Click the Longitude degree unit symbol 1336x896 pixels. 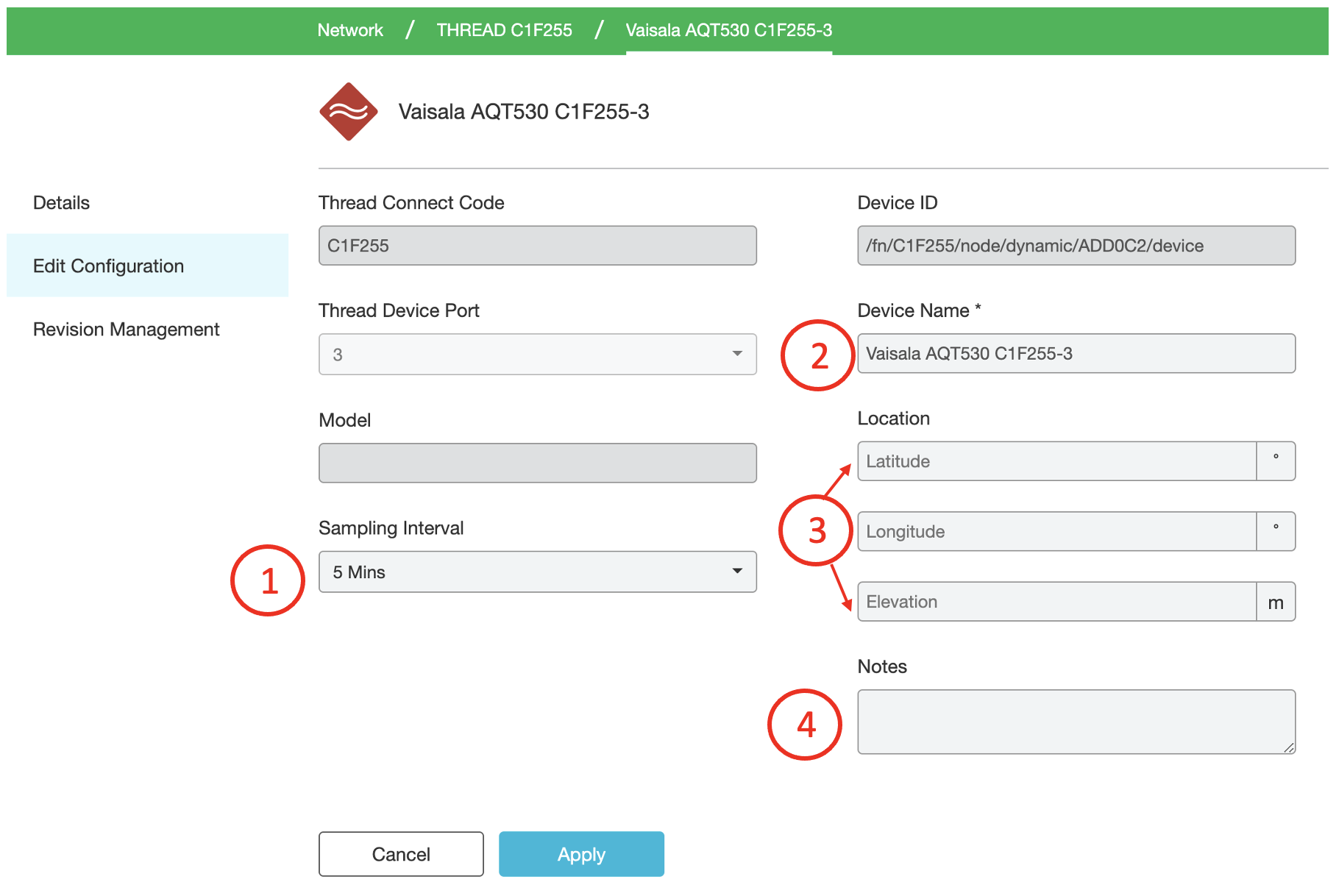coord(1276,531)
